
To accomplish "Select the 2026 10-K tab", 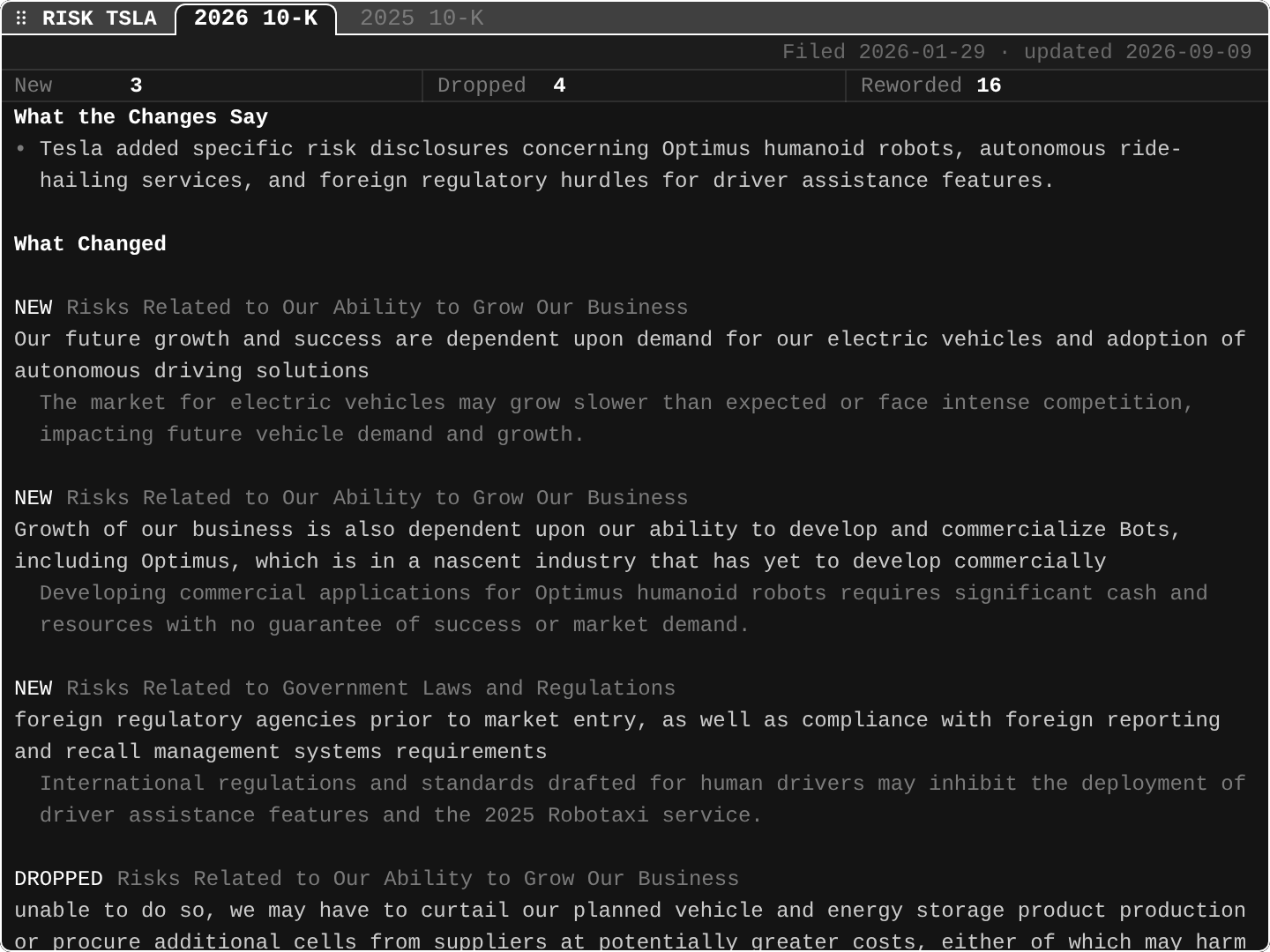I will (256, 19).
